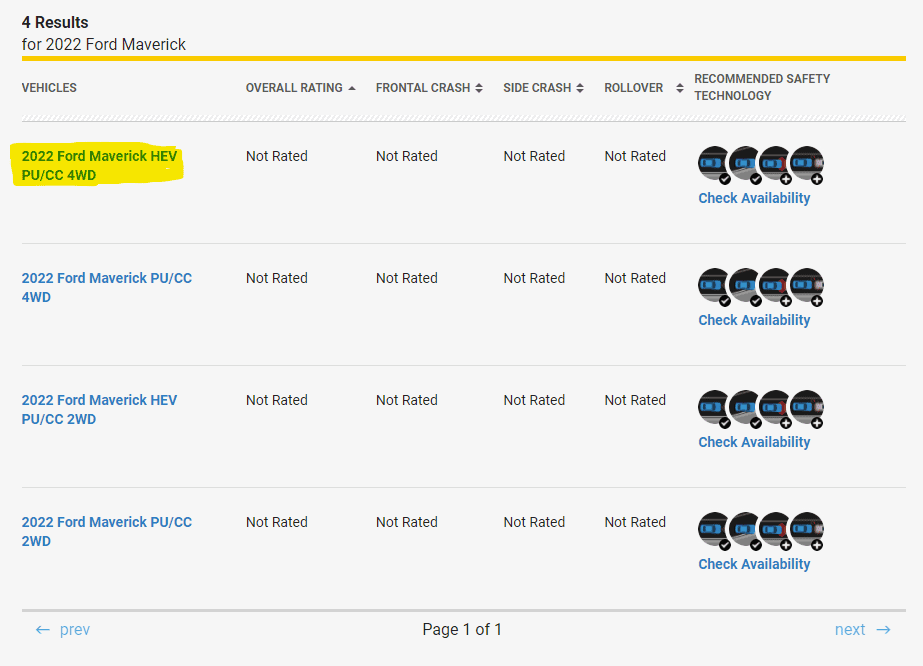Screen dimensions: 923x666
Task: Click the VEHICLES column header
Action: pyautogui.click(x=49, y=88)
